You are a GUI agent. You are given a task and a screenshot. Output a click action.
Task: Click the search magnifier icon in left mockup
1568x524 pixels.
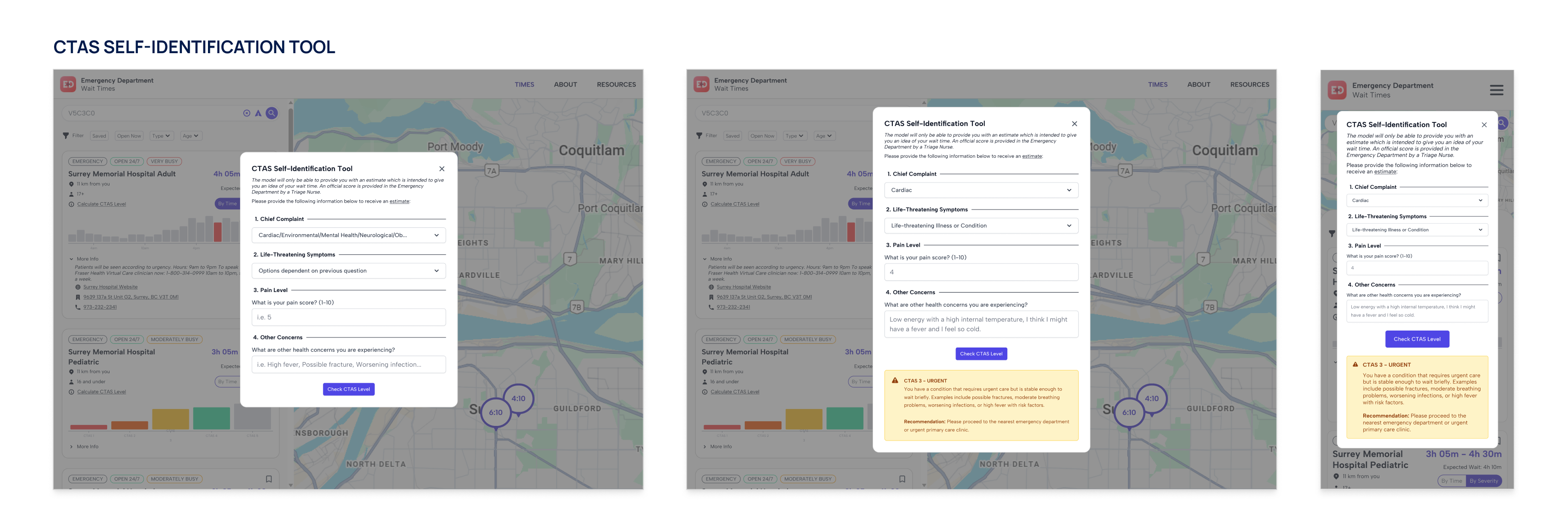point(272,113)
